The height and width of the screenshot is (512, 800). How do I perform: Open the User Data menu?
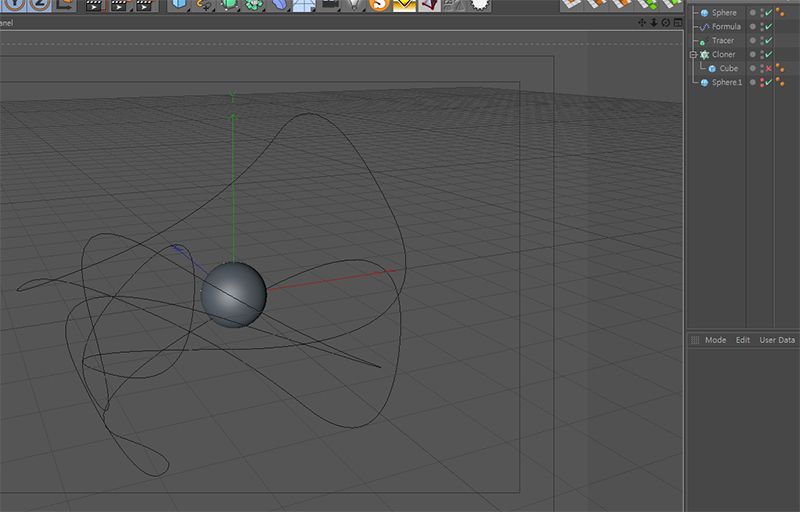tap(777, 340)
